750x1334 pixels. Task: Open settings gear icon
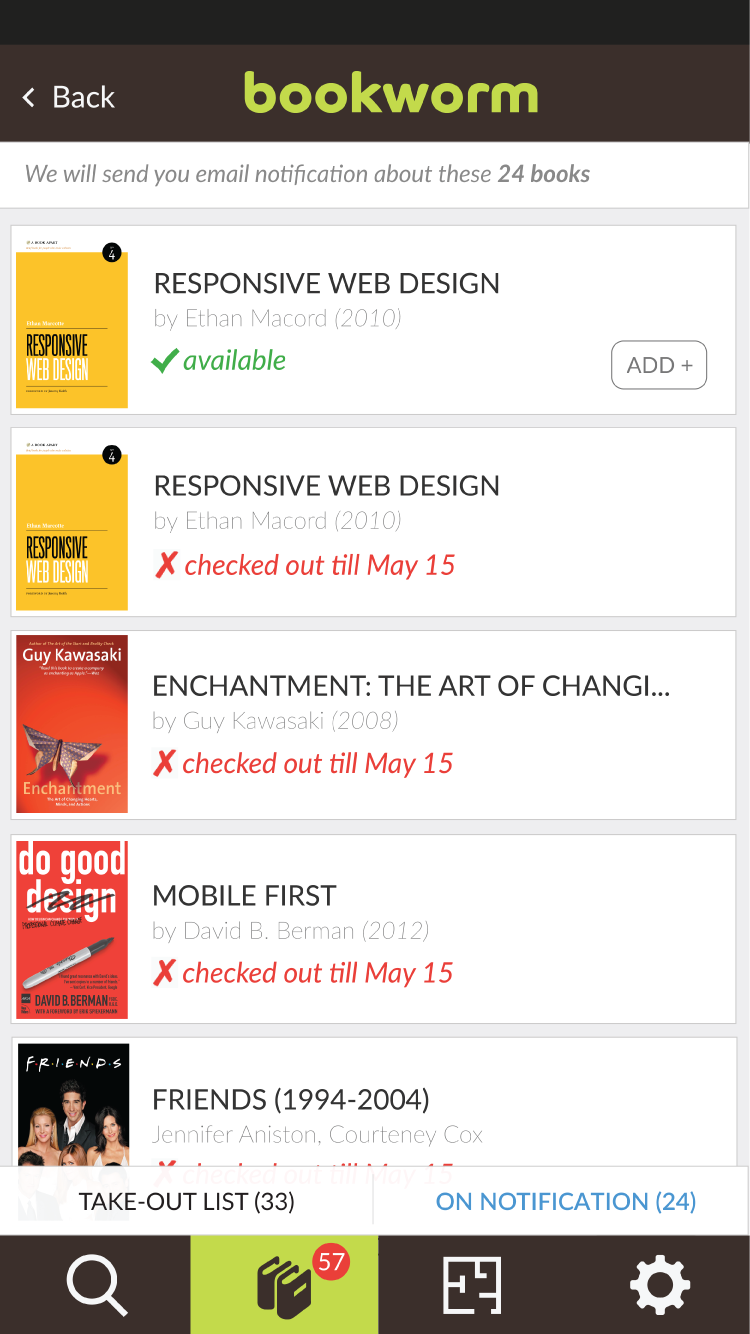(659, 1285)
